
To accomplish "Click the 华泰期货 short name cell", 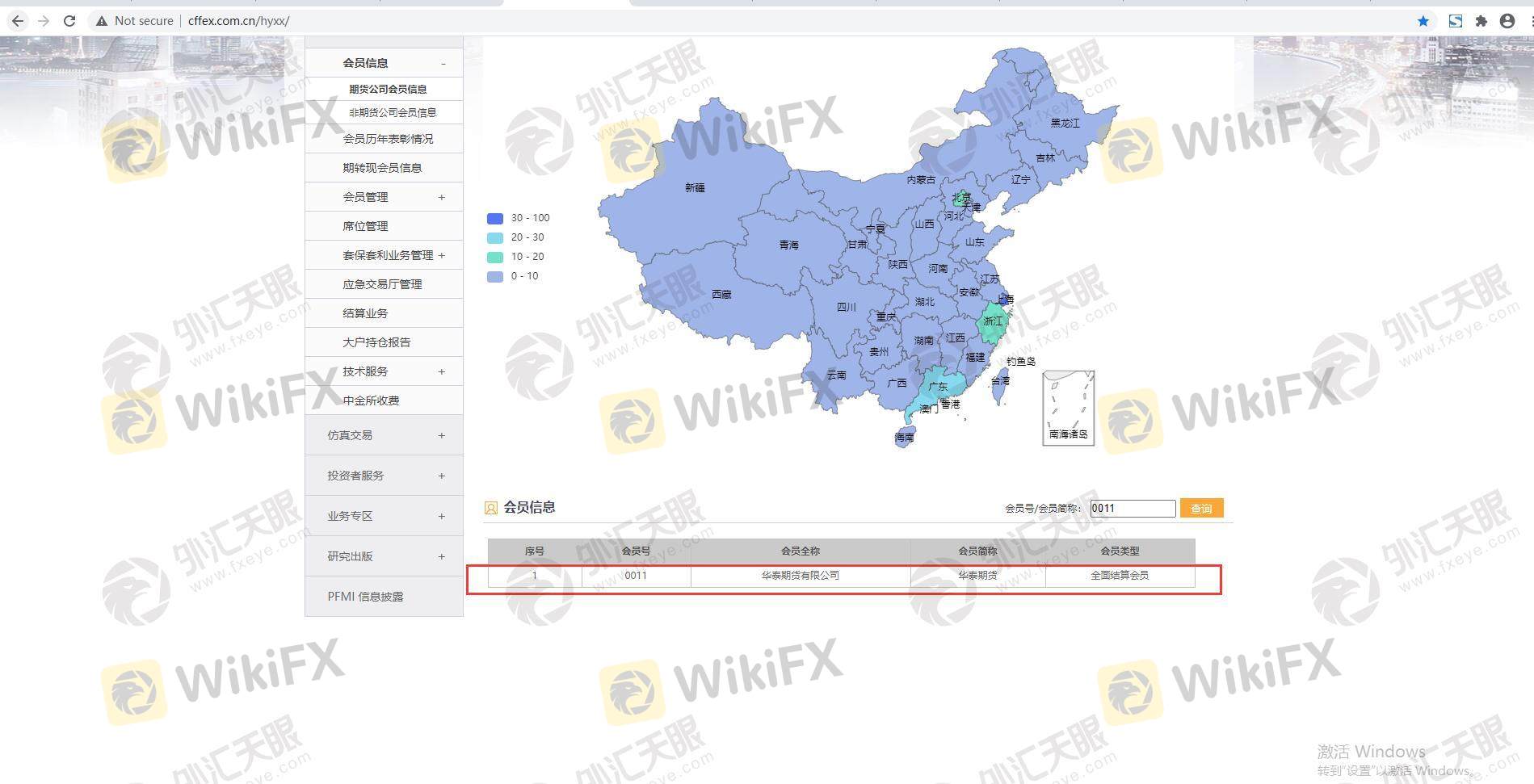I will (977, 576).
